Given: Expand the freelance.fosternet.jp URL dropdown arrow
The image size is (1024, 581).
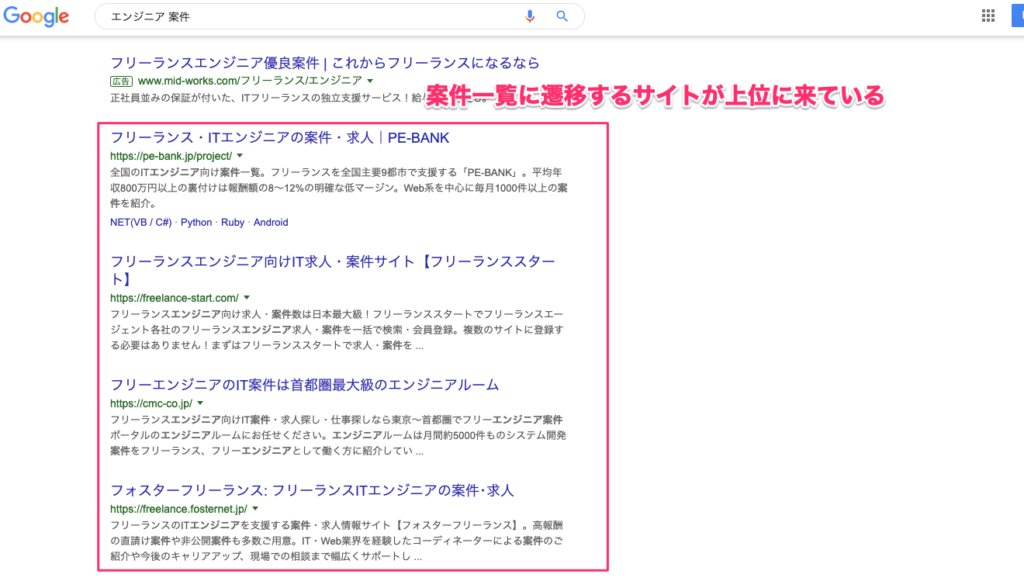Looking at the screenshot, I should pyautogui.click(x=255, y=509).
